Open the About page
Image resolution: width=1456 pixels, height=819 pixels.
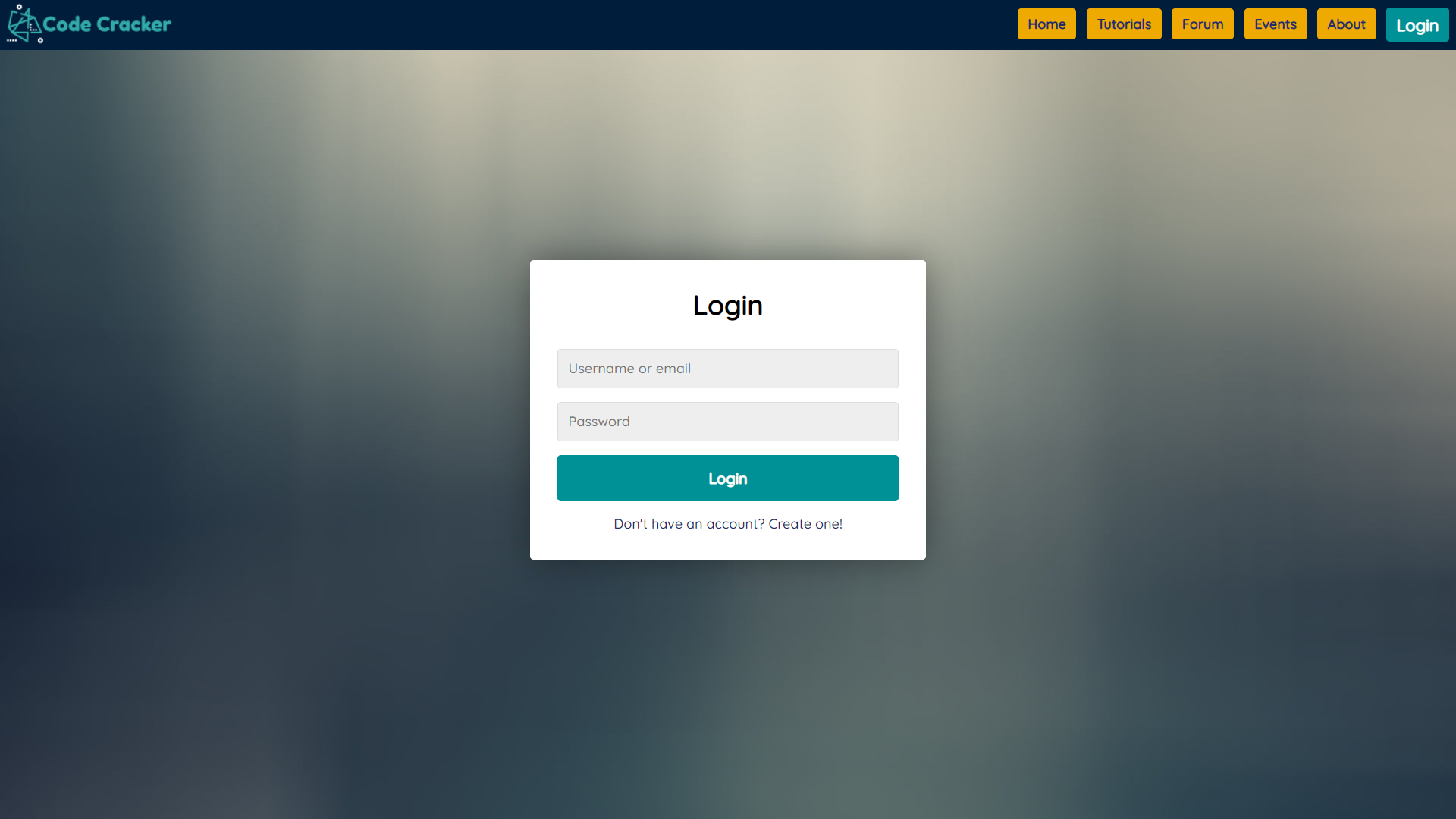coord(1346,24)
